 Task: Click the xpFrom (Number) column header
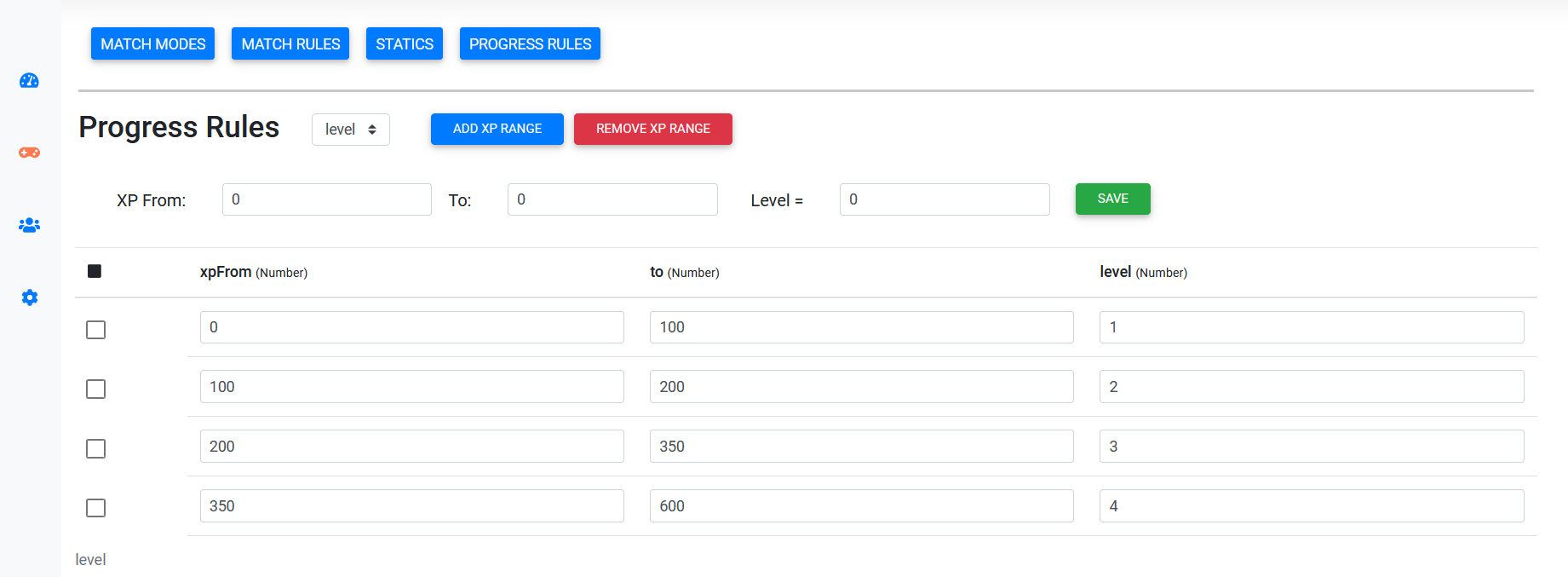click(x=254, y=272)
